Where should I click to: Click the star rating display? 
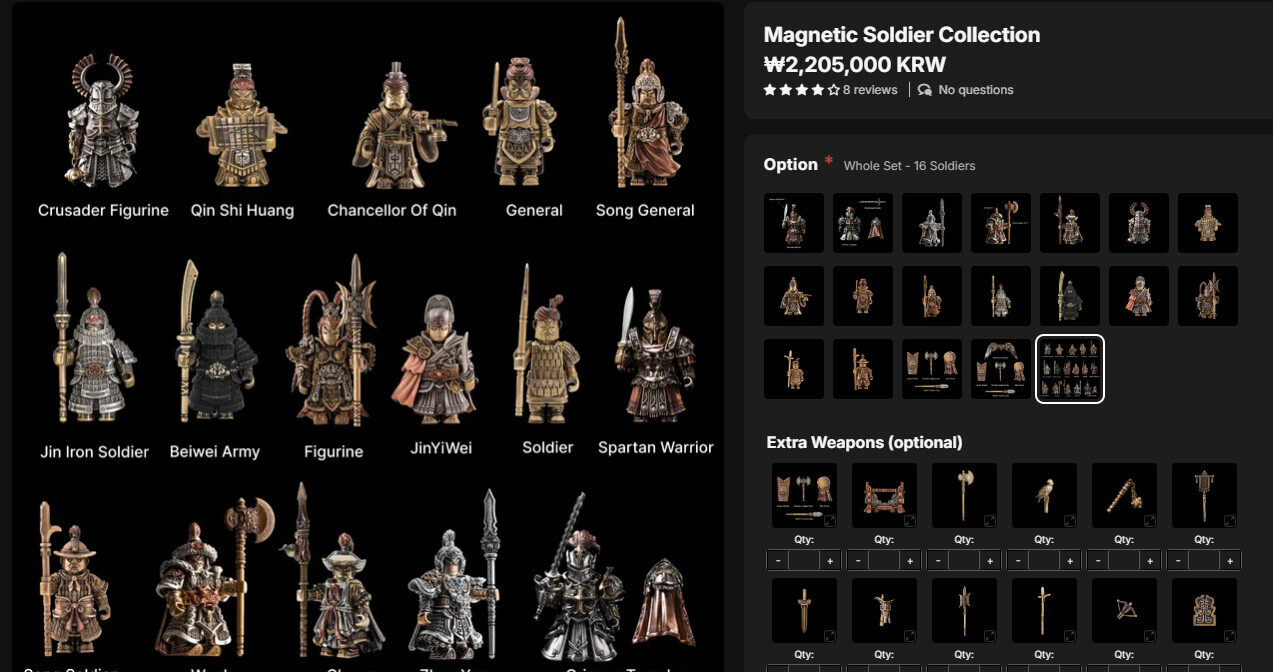[801, 90]
